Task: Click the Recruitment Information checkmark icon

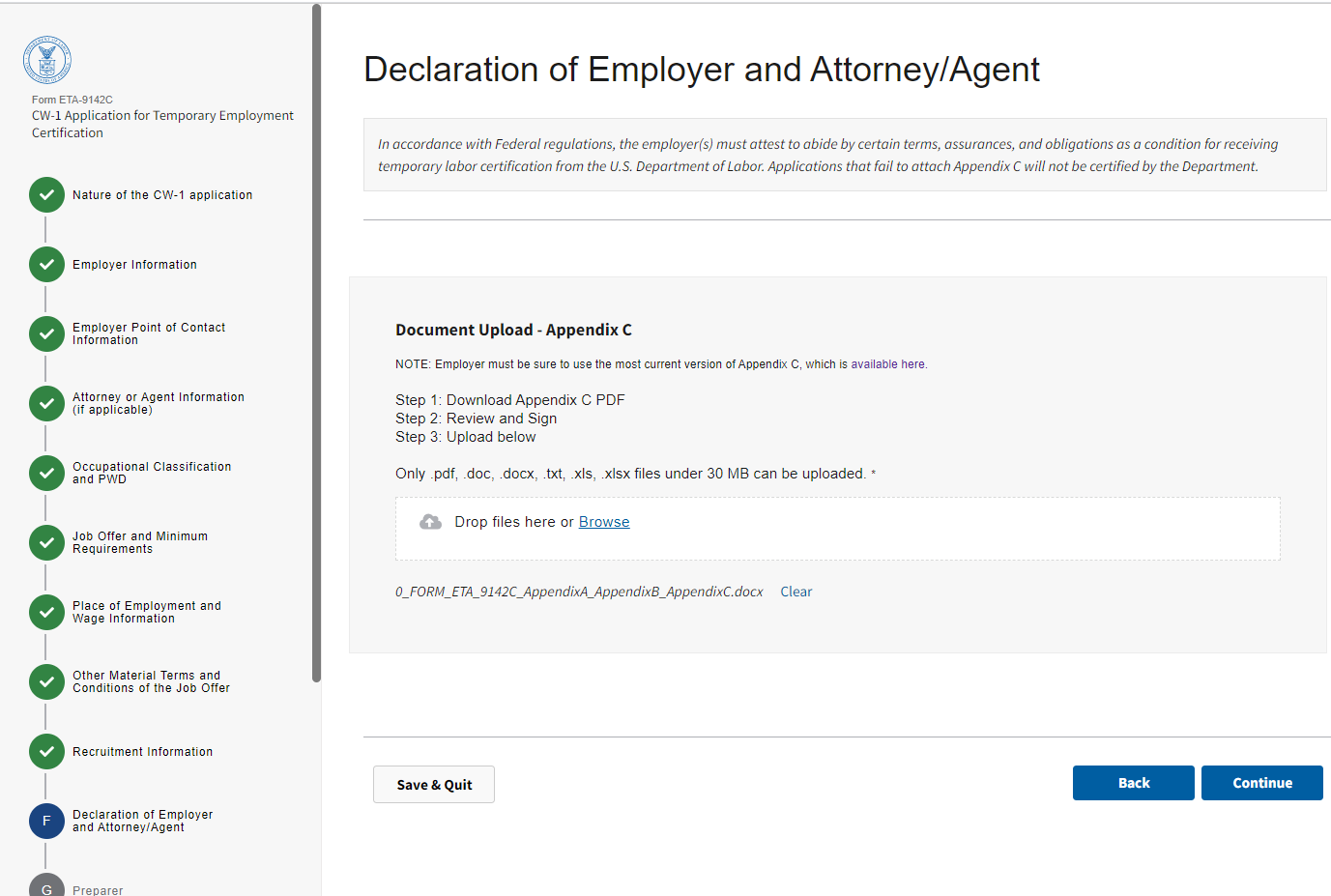Action: tap(46, 752)
